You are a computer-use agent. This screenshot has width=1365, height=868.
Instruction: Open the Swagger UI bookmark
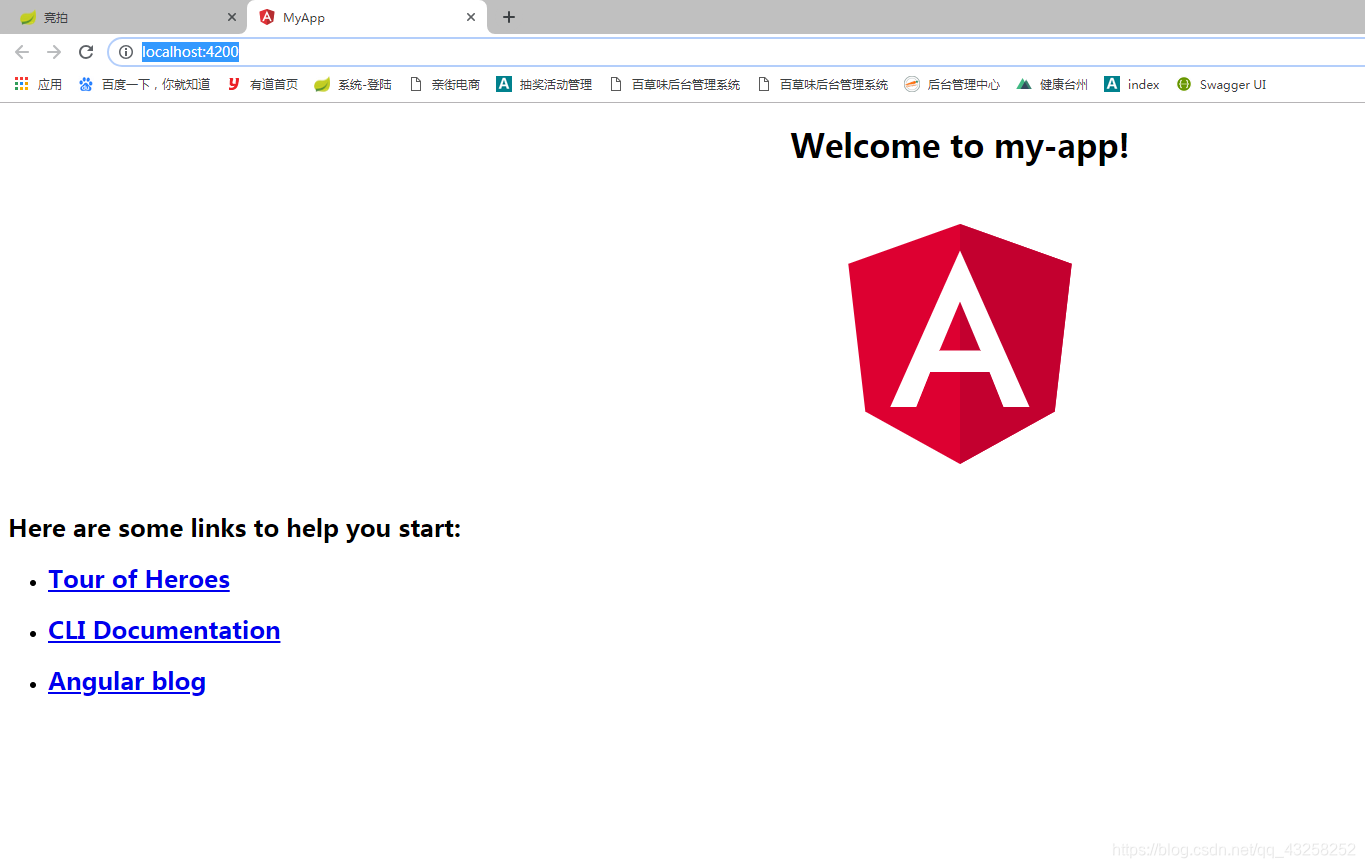[x=1221, y=84]
